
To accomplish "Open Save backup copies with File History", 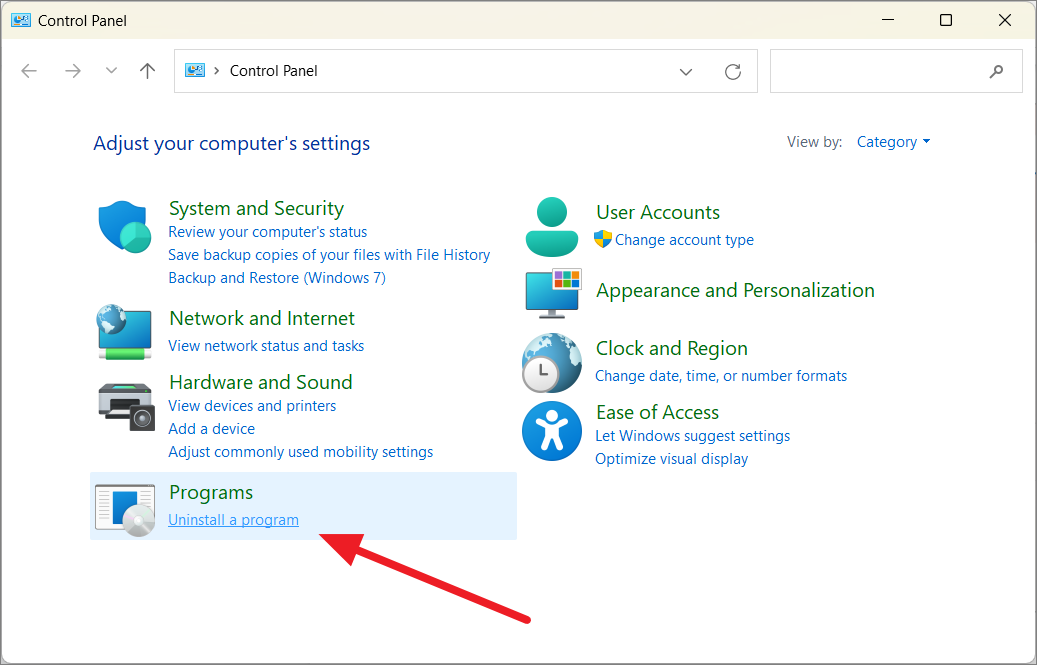I will (329, 255).
